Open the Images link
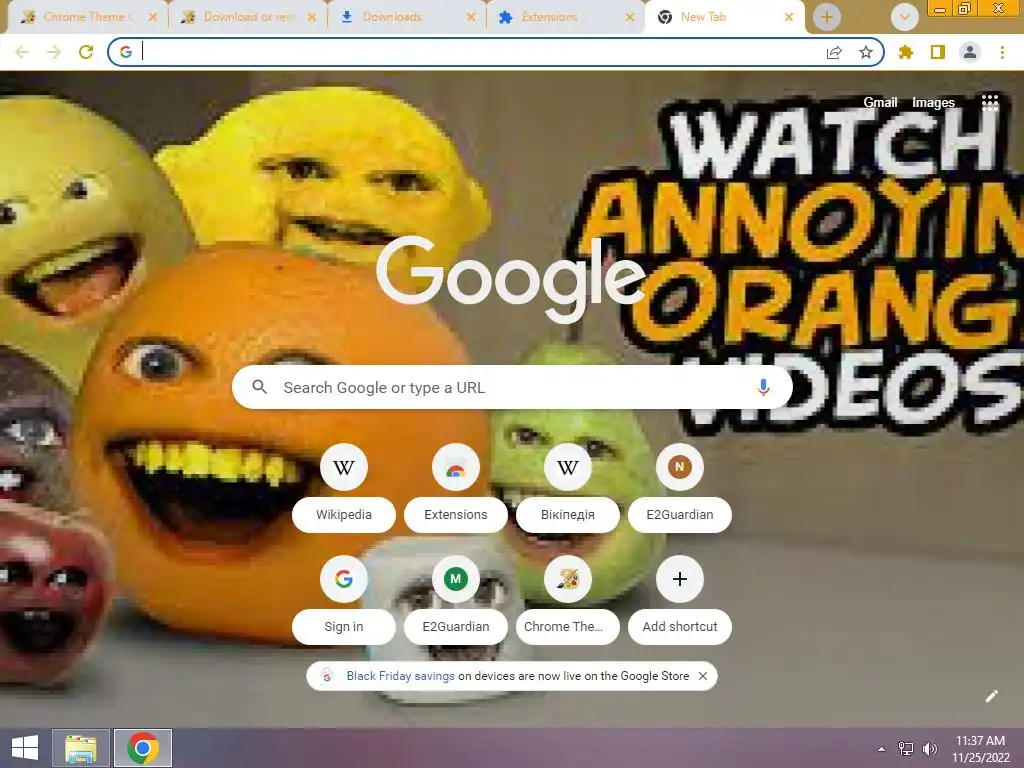The image size is (1024, 768). pyautogui.click(x=933, y=103)
